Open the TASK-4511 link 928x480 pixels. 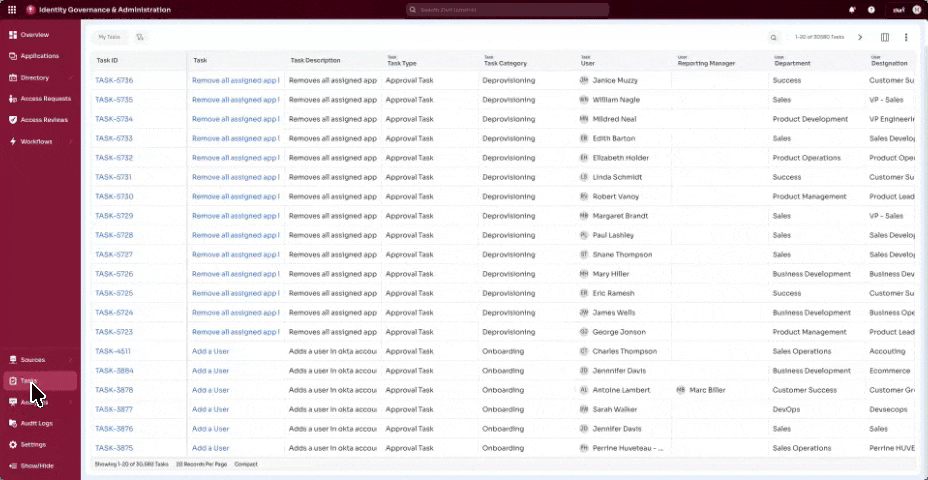tap(113, 352)
